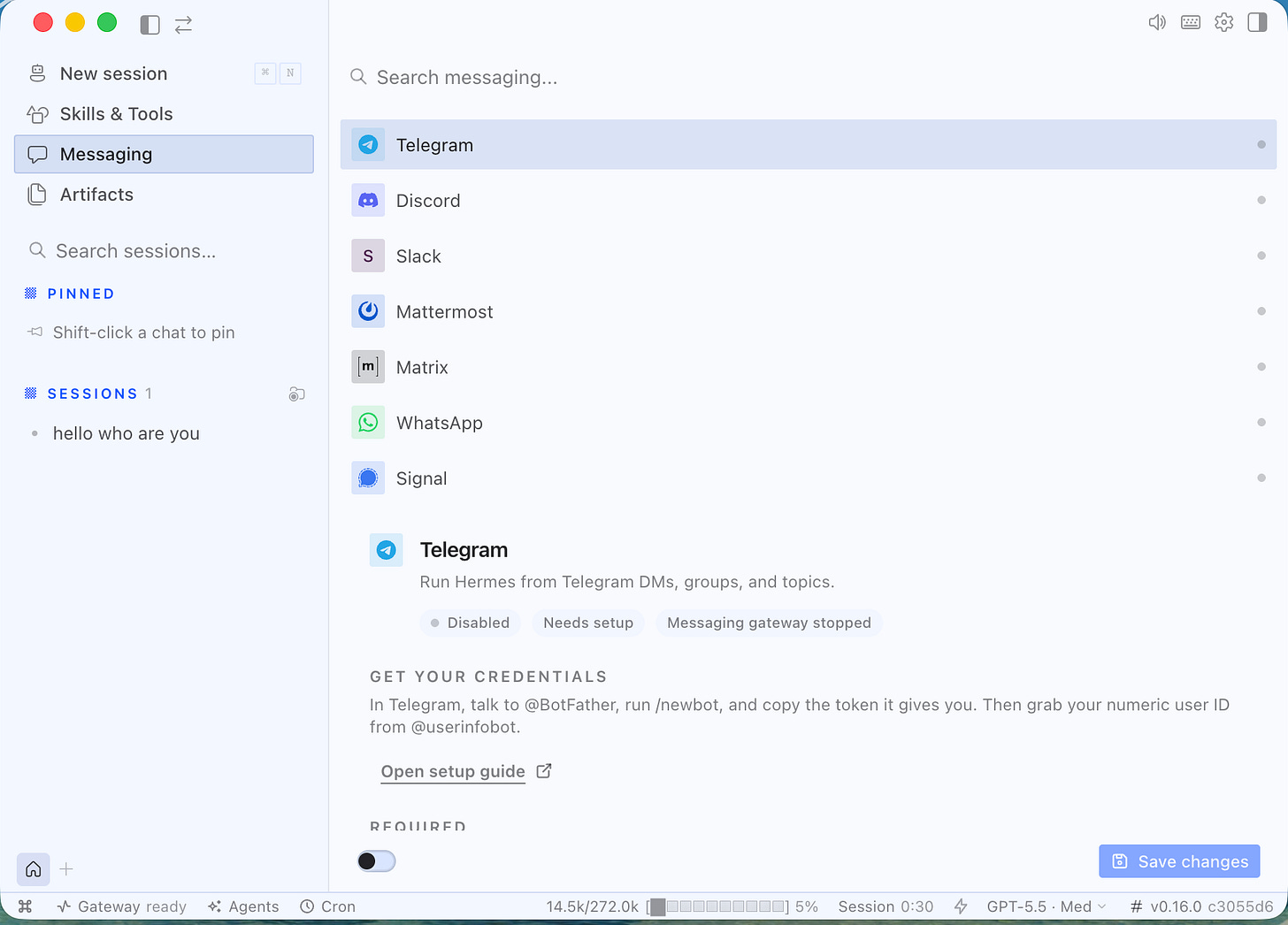Open Skills & Tools
Screen dimensions: 1288x925
pos(164,114)
